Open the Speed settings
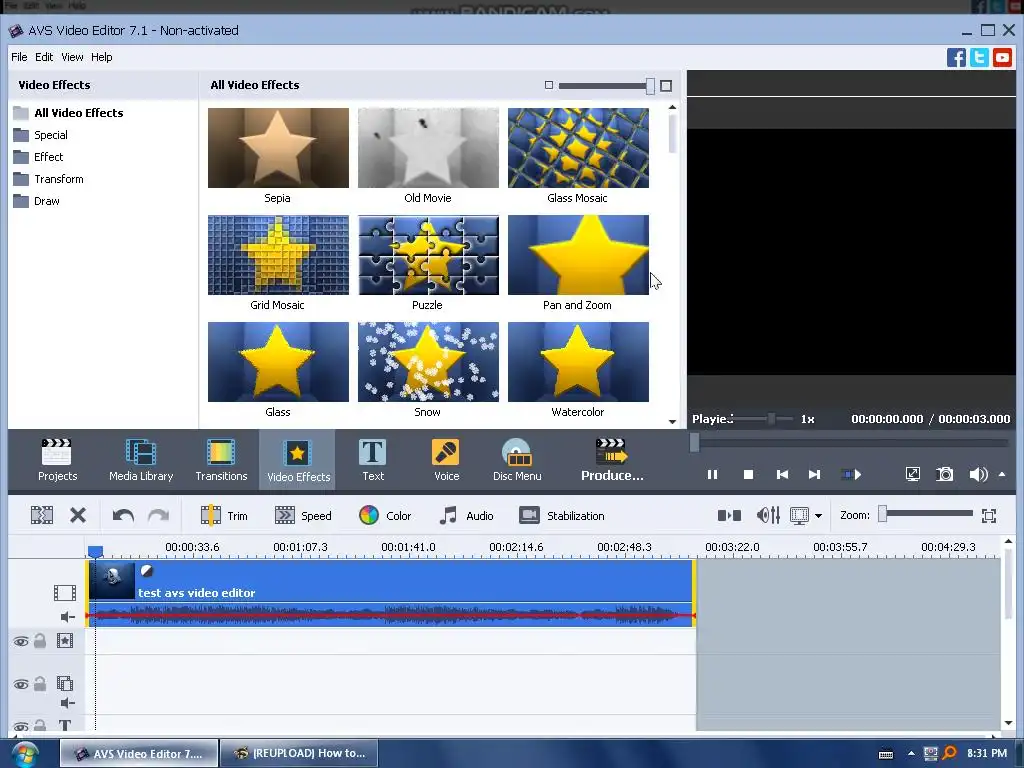The height and width of the screenshot is (768, 1024). [x=303, y=515]
